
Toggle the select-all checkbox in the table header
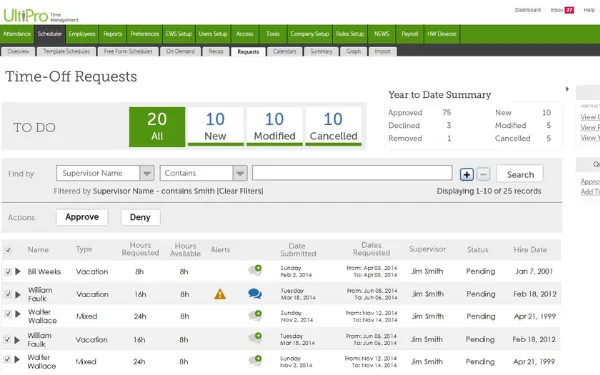pyautogui.click(x=8, y=250)
